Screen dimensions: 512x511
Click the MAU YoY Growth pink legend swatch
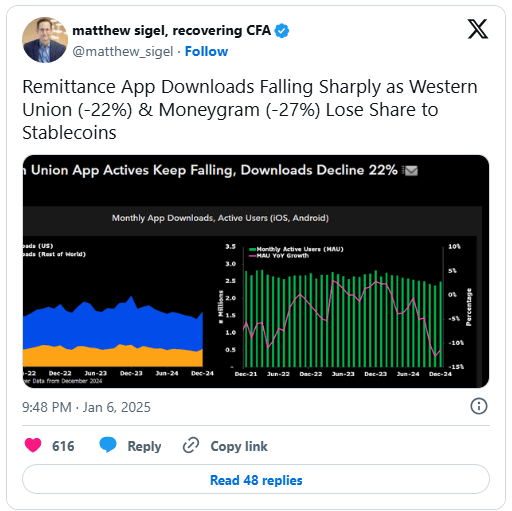pyautogui.click(x=252, y=256)
